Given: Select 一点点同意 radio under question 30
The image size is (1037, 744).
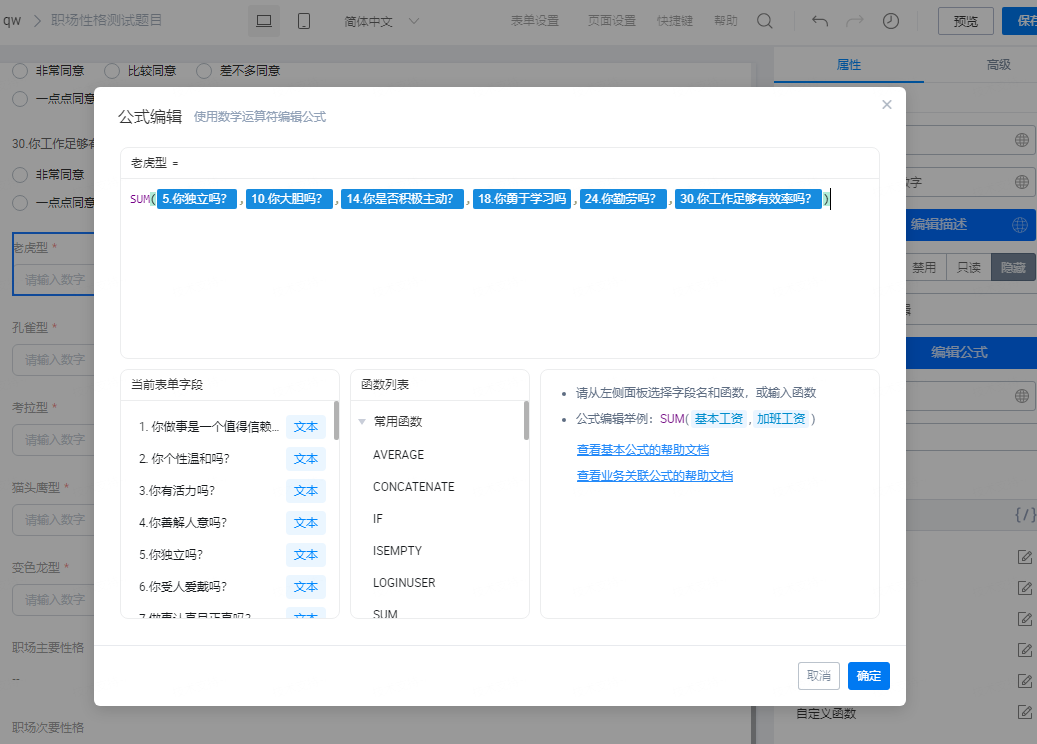Looking at the screenshot, I should point(20,202).
